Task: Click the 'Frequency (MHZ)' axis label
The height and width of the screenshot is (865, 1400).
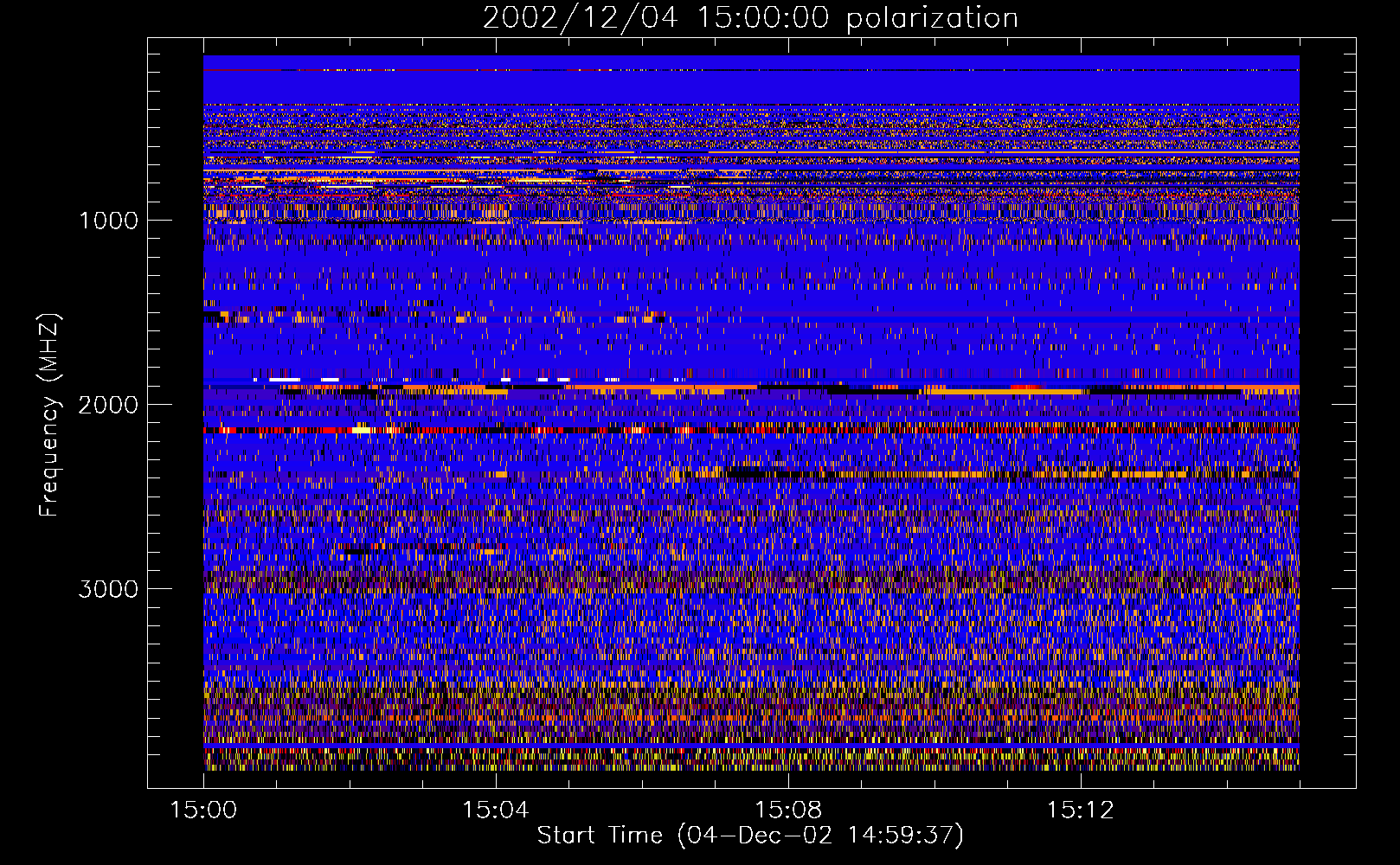Action: 49,415
